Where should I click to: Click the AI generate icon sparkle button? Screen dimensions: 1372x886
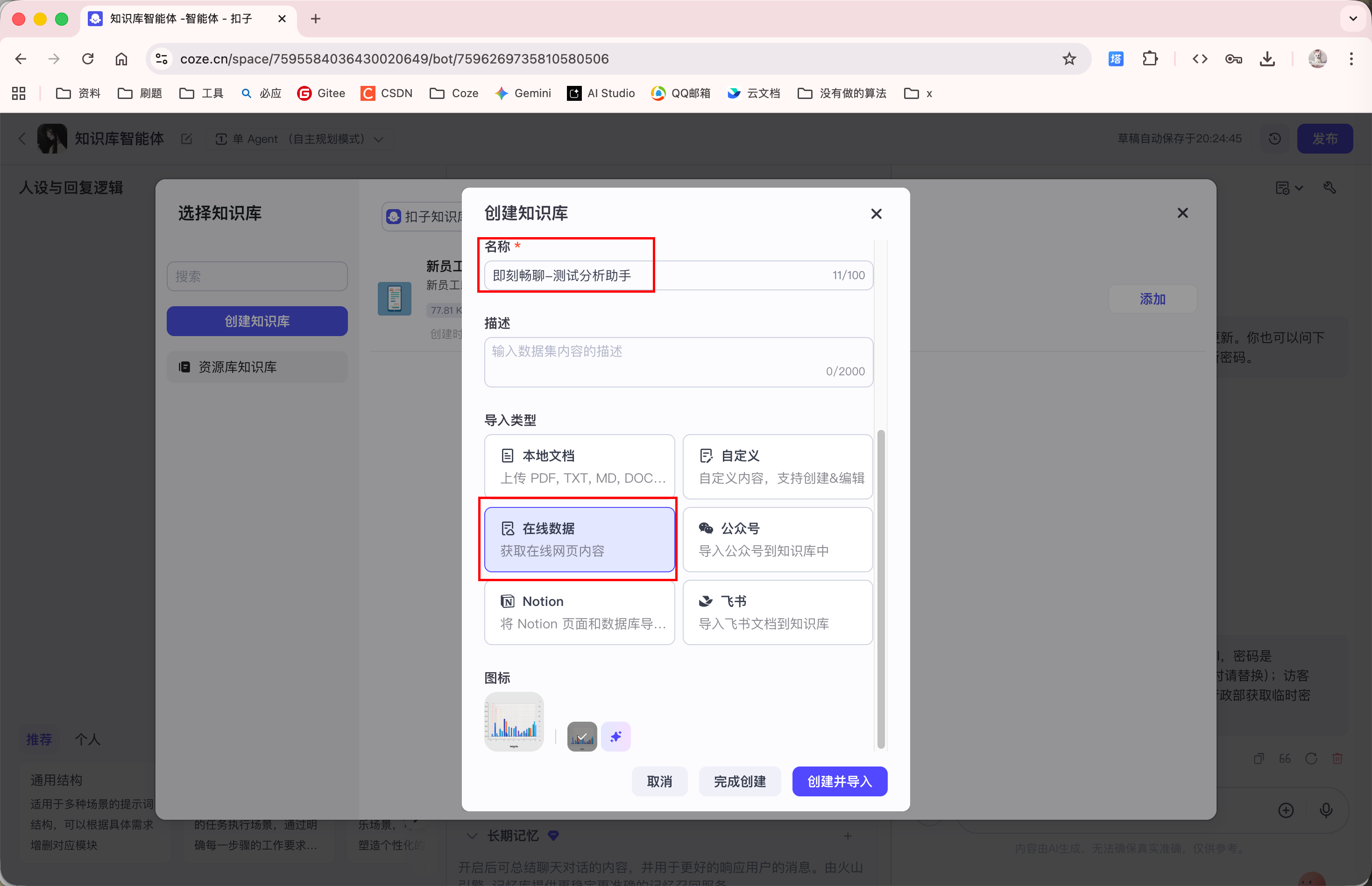tap(616, 737)
